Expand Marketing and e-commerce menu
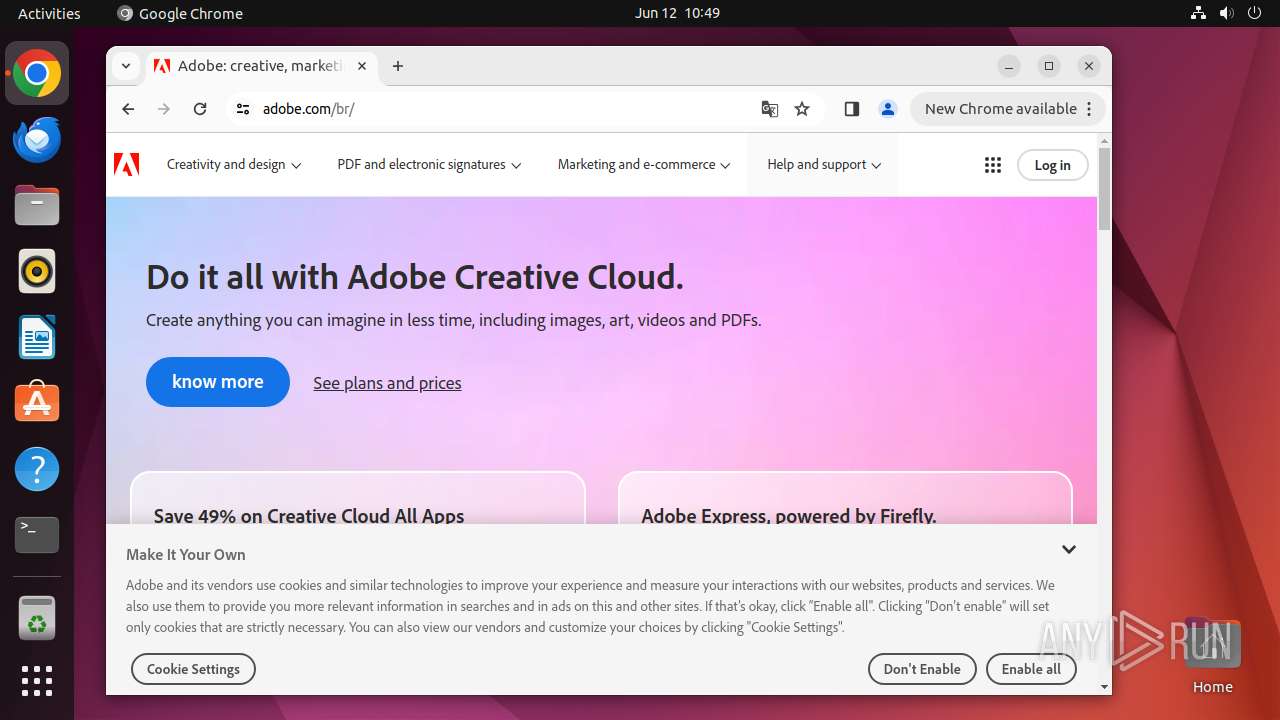The width and height of the screenshot is (1280, 720). tap(644, 165)
